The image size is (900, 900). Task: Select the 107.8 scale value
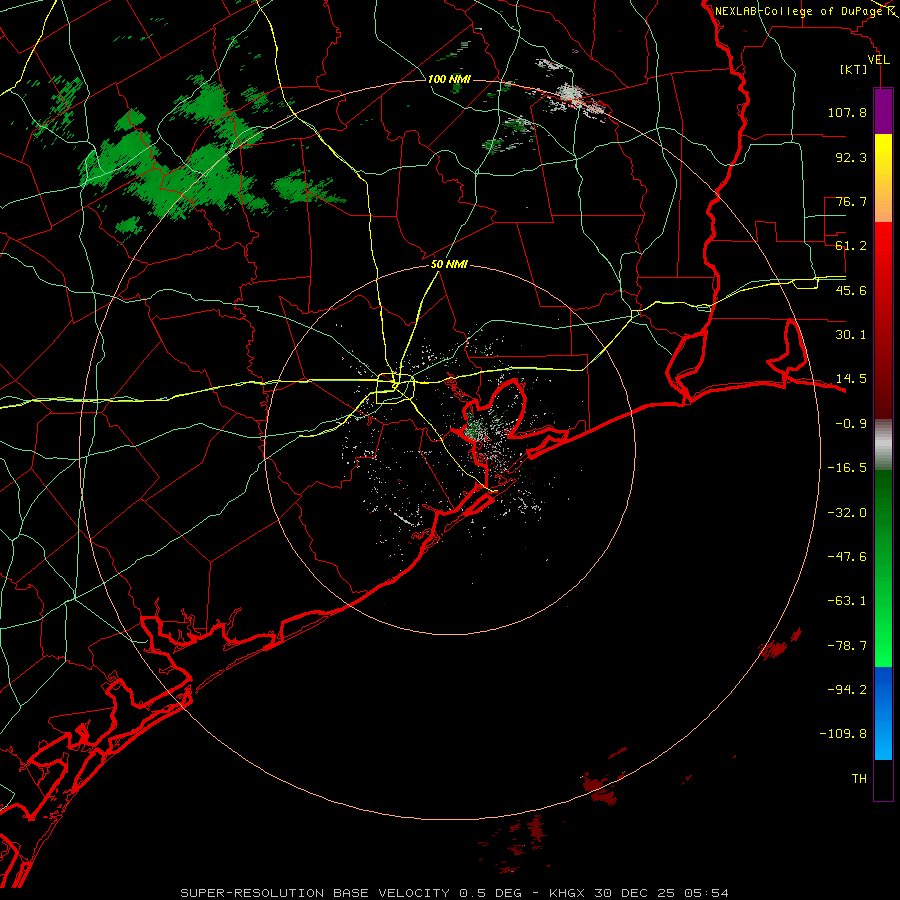click(847, 112)
